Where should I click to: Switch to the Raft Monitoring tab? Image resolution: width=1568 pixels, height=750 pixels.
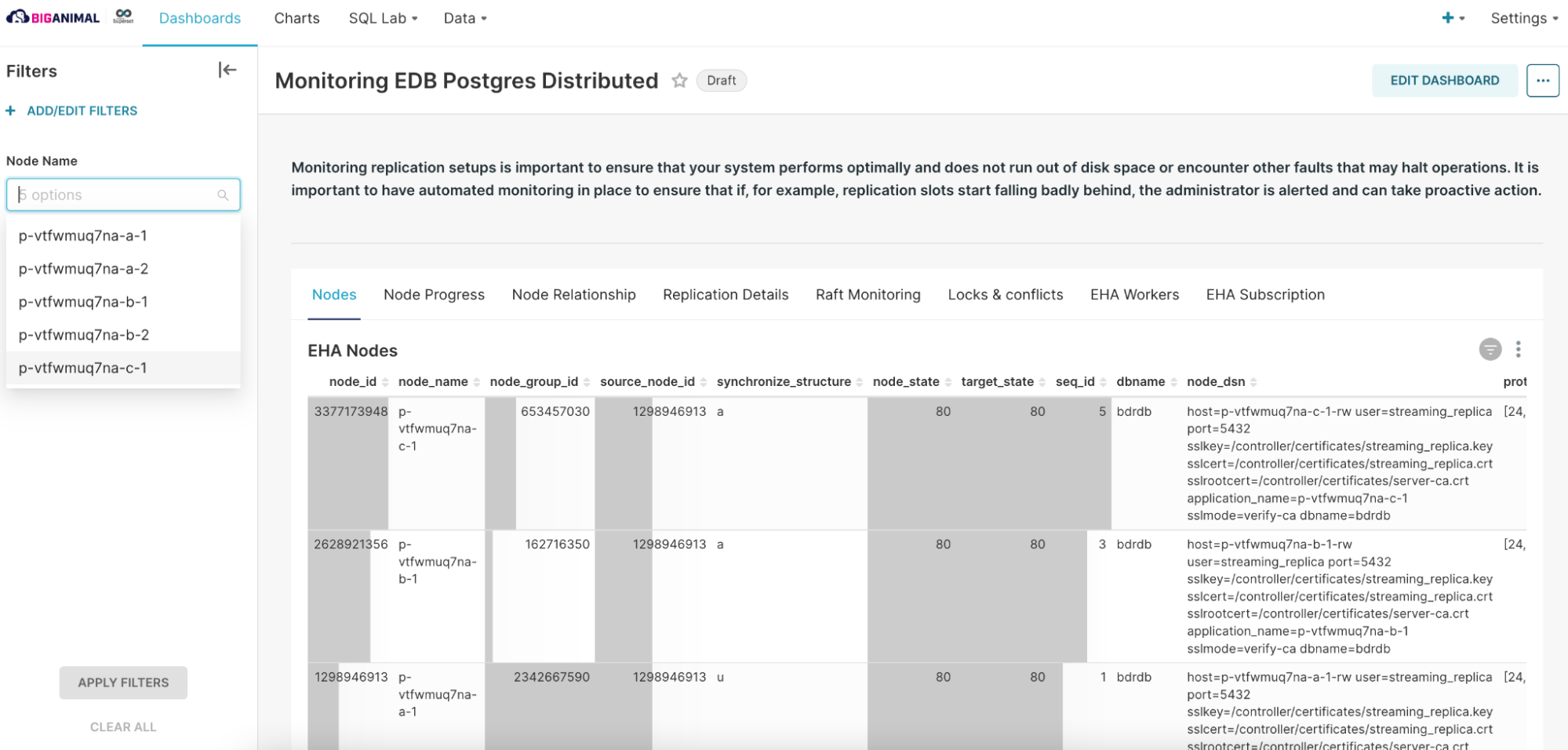click(868, 295)
